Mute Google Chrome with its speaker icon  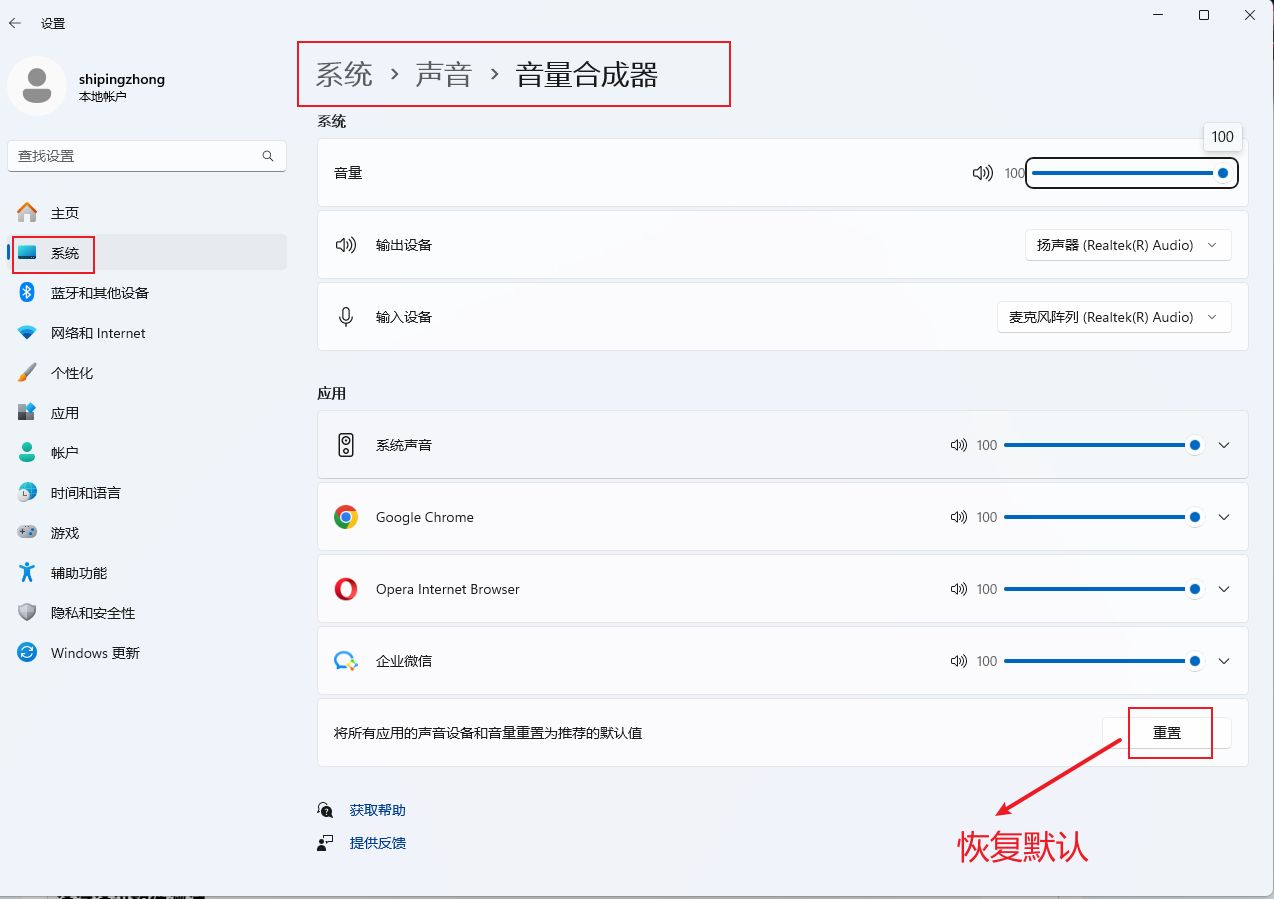[x=959, y=517]
